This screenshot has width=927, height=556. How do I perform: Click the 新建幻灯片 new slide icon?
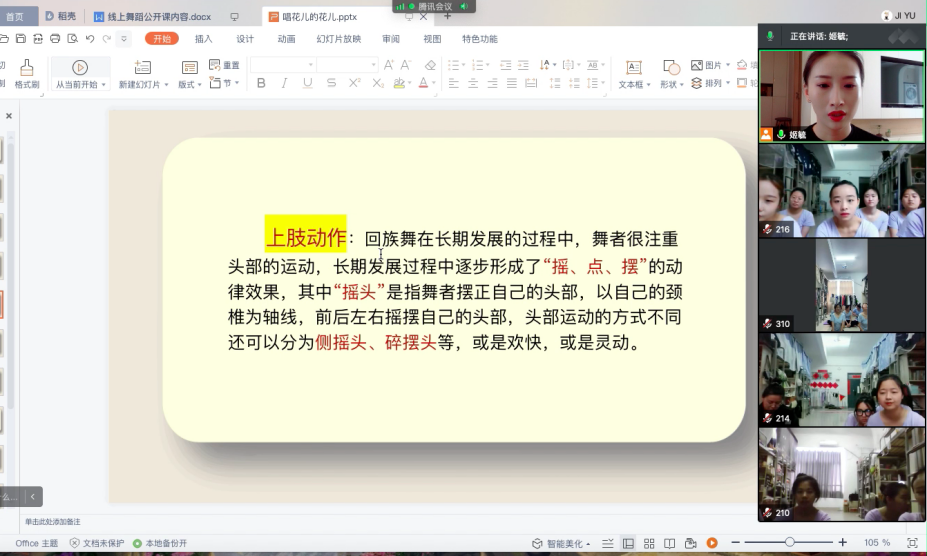tap(143, 67)
